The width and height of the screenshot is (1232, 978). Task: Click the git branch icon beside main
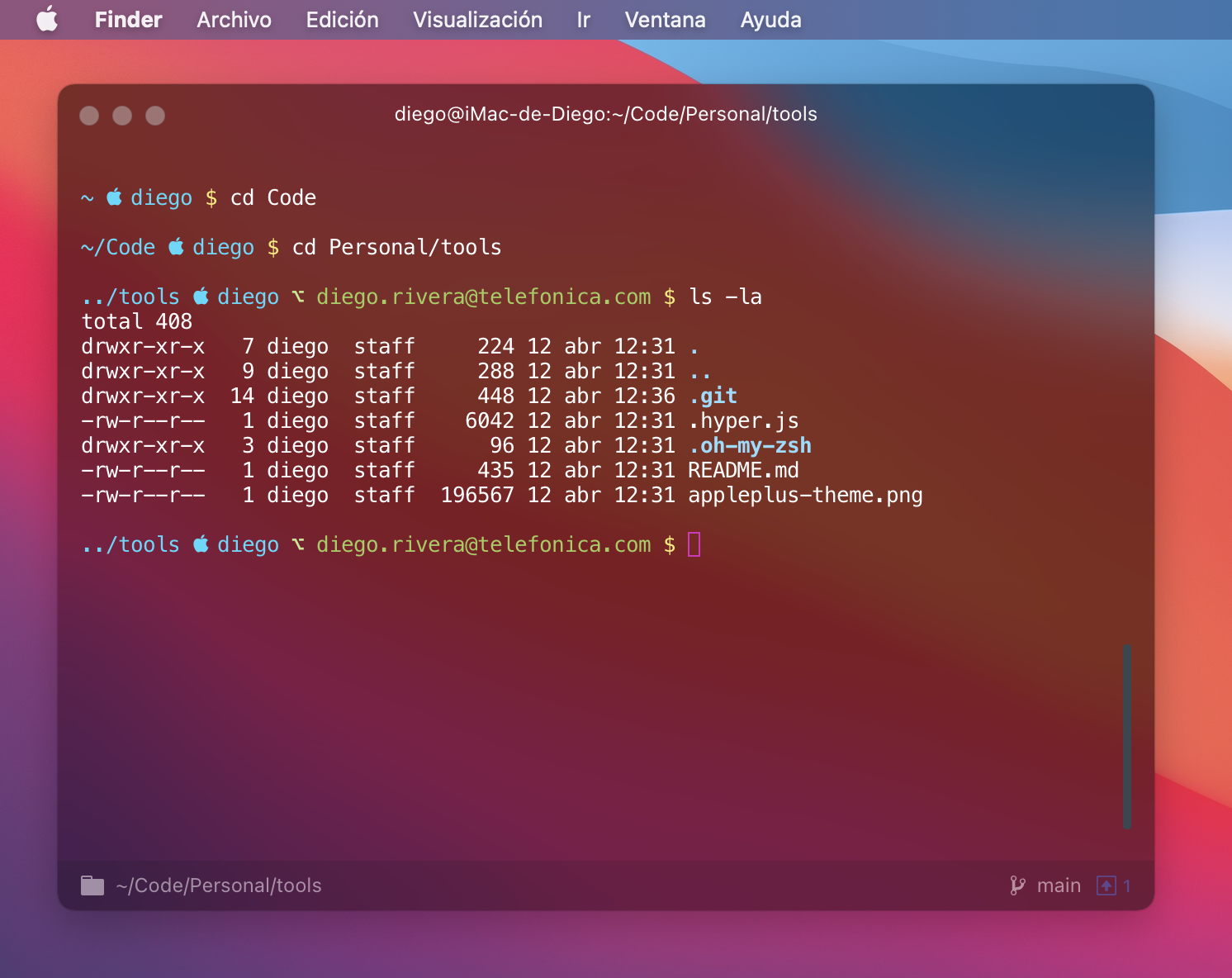point(1017,885)
